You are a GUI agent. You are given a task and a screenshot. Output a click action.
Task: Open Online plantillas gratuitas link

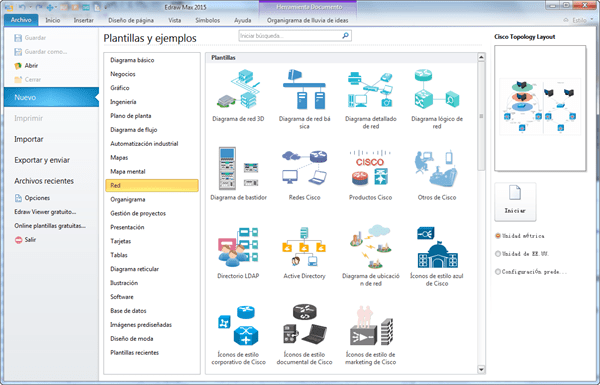tap(50, 226)
